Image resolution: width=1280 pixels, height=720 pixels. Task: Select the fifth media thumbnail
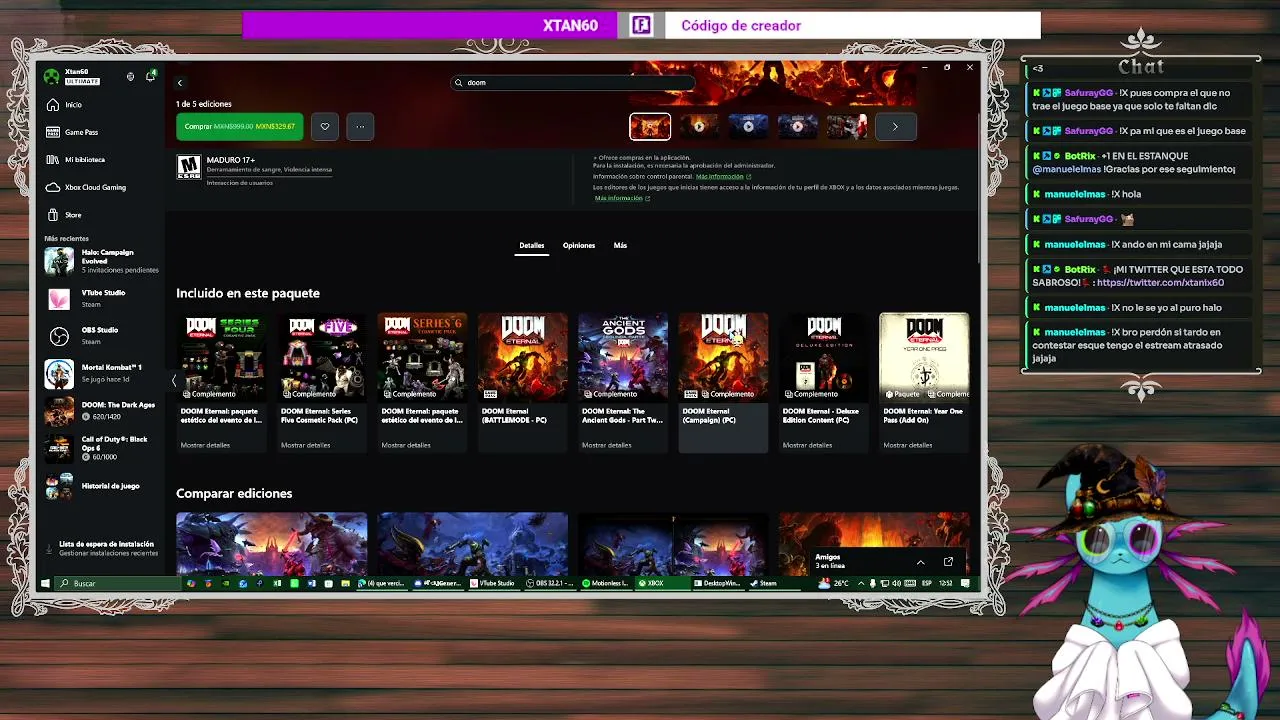coord(846,126)
